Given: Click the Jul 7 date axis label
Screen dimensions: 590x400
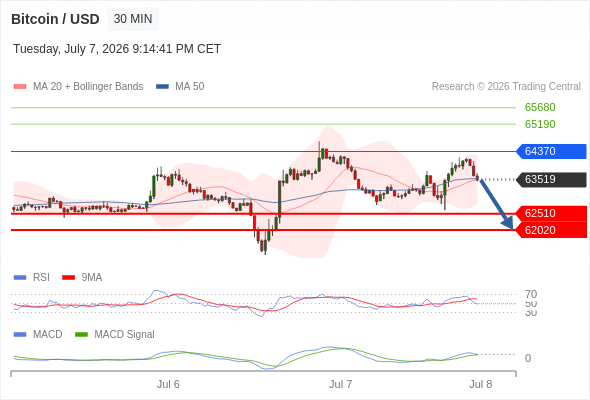Looking at the screenshot, I should click(341, 384).
